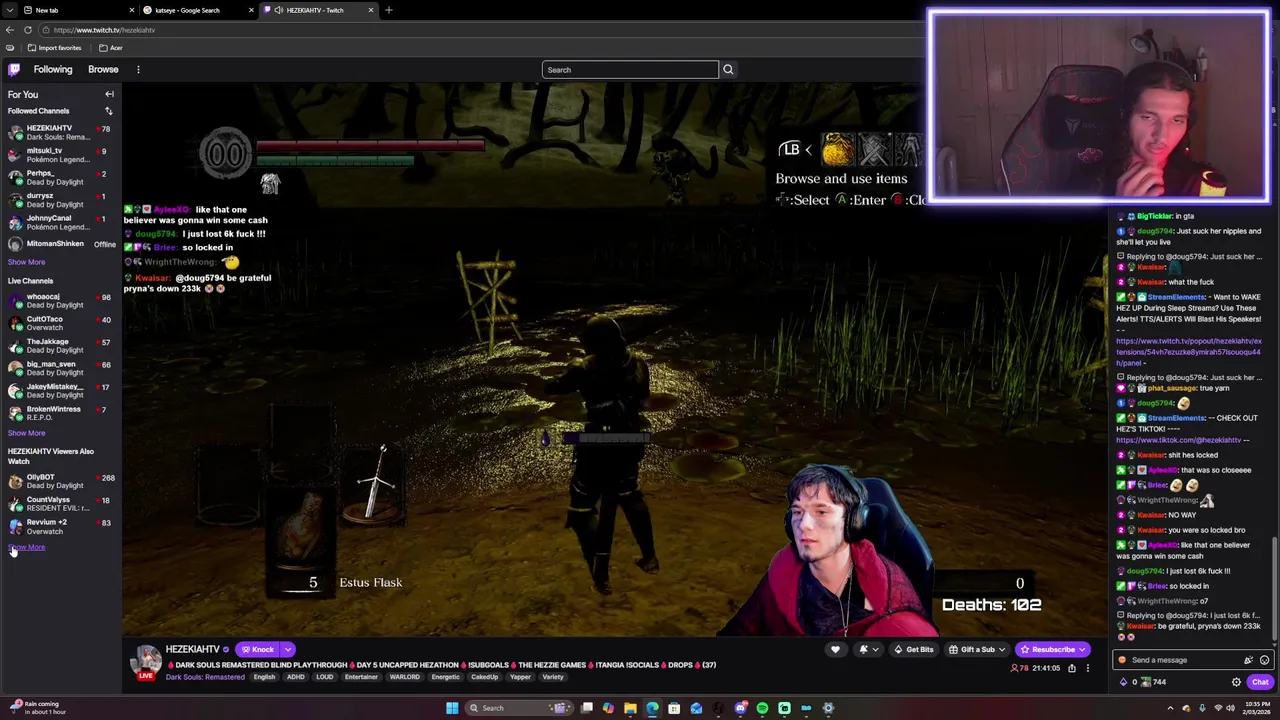Select the ADHD tag
This screenshot has height=720, width=1280.
coord(295,677)
